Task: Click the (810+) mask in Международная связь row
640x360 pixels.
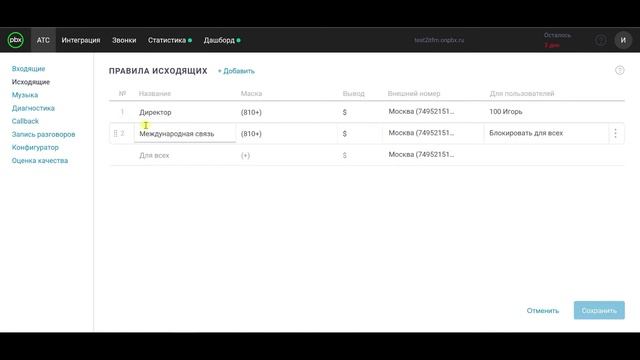Action: (251, 133)
